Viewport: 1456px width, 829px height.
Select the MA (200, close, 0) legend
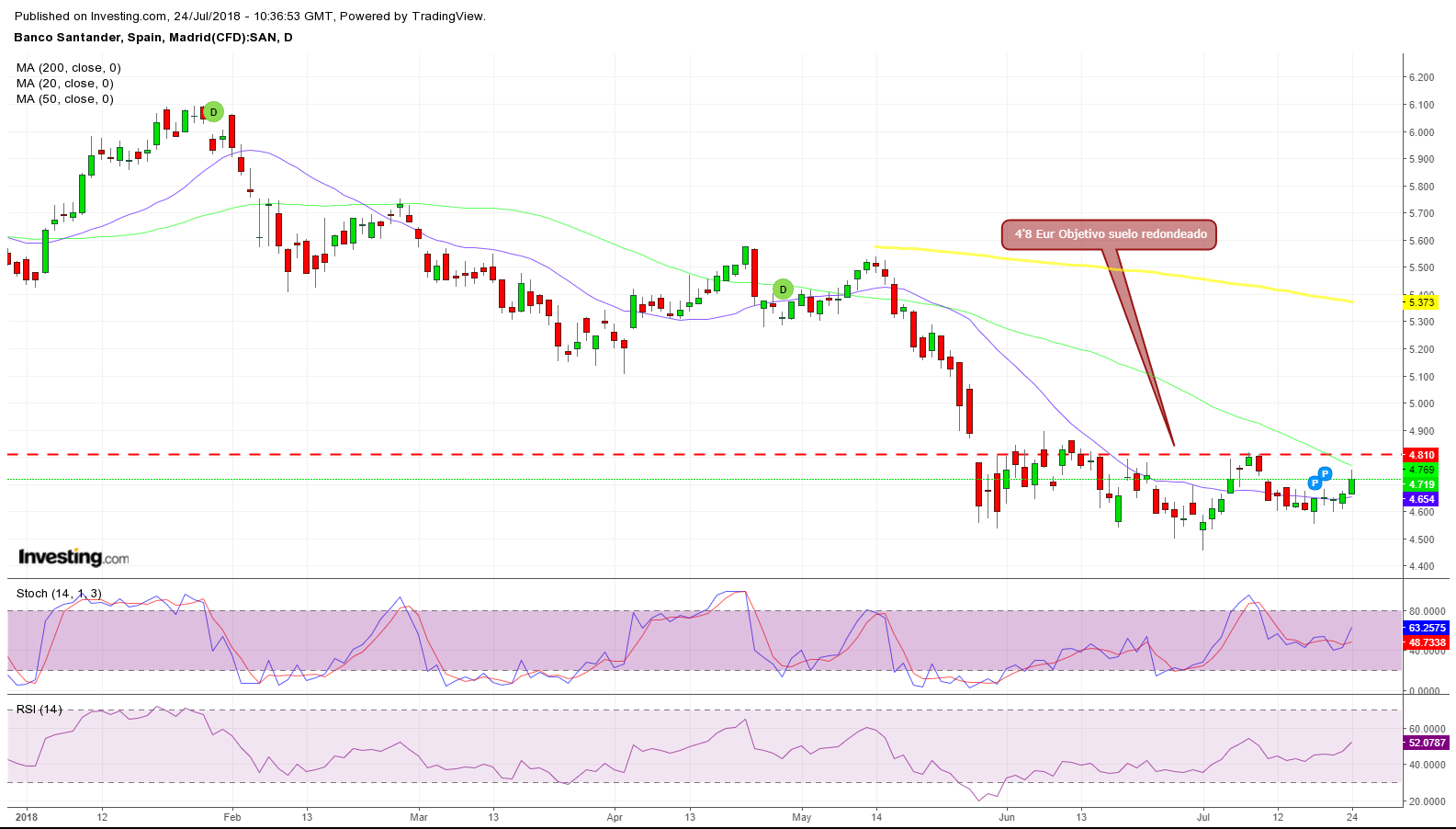point(68,68)
